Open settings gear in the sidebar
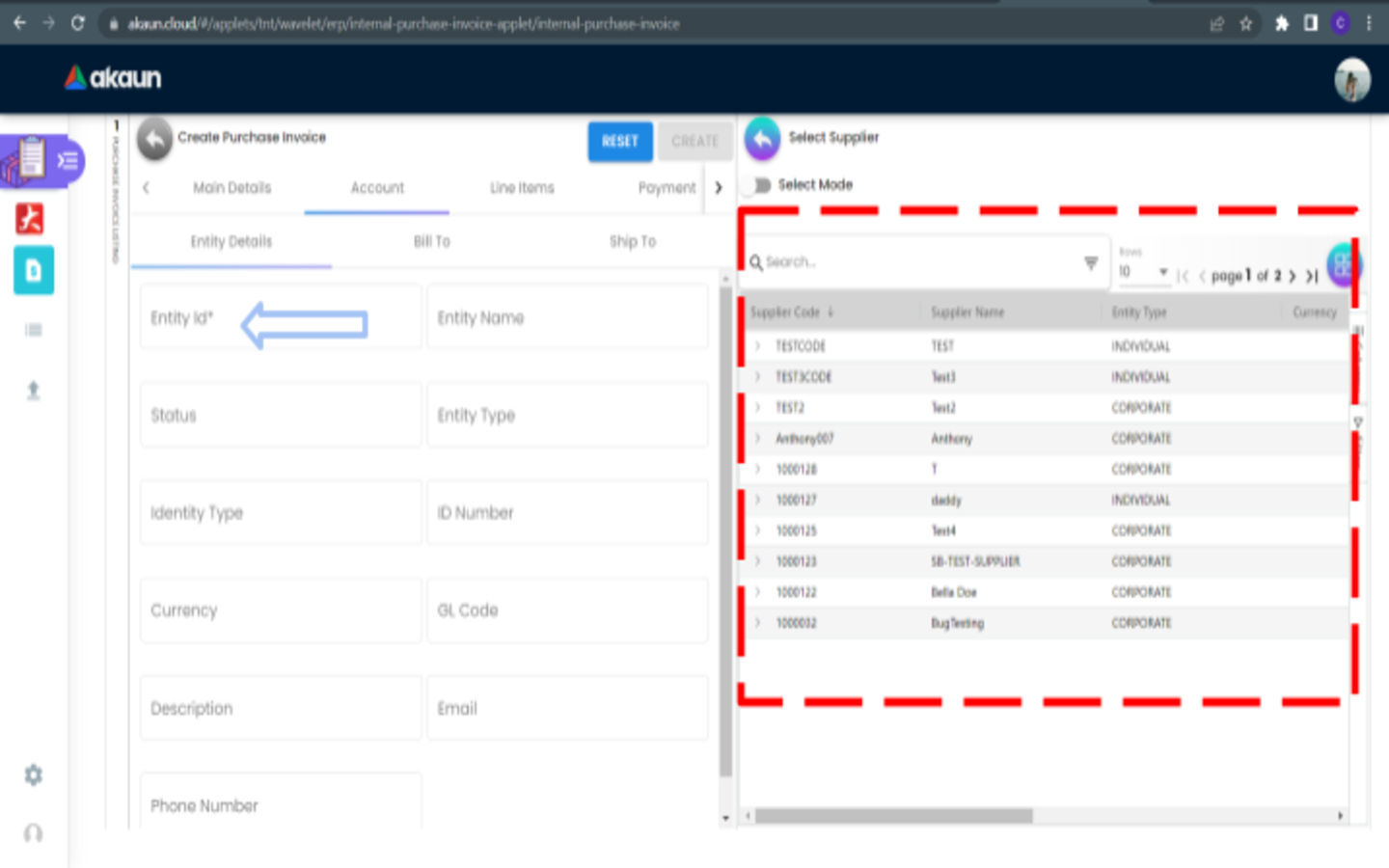 tap(34, 774)
